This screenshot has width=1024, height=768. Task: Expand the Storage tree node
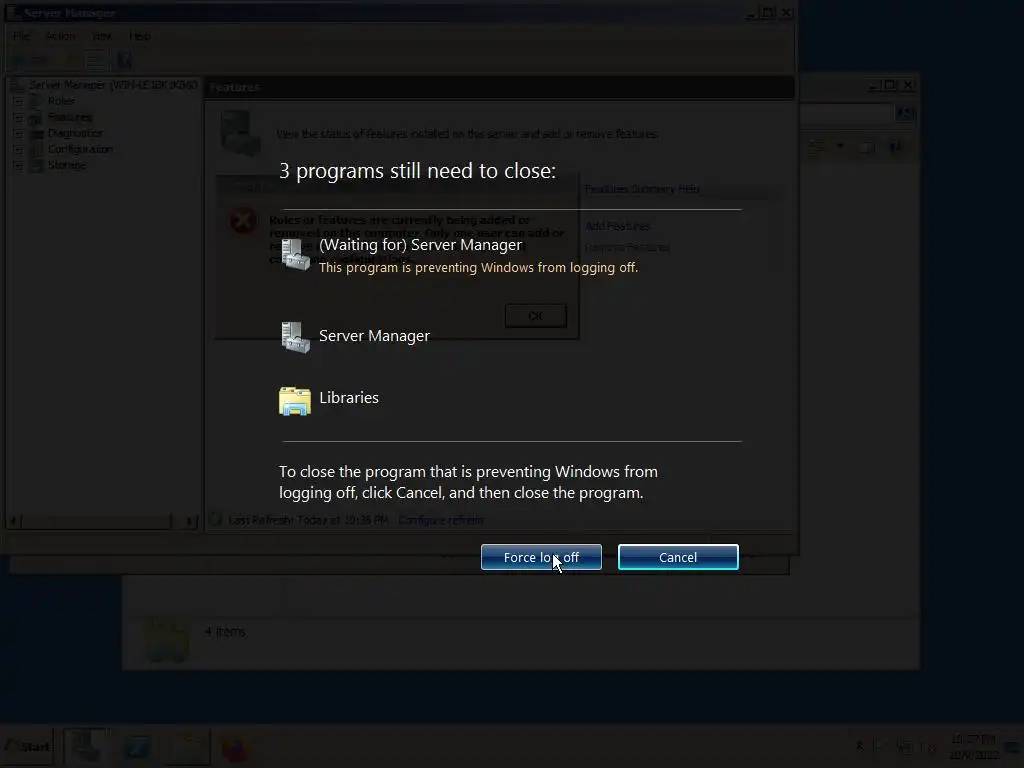[18, 165]
